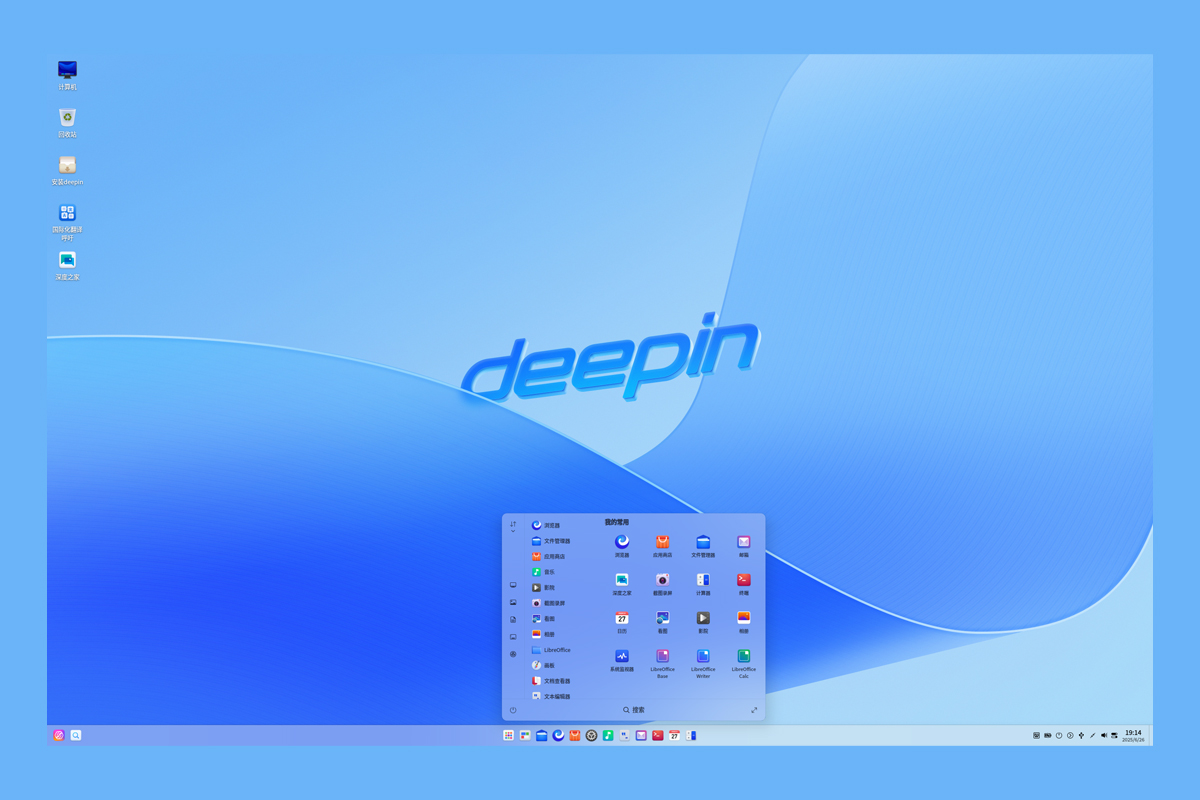
Task: Click the search magnifier on taskbar
Action: coord(75,735)
